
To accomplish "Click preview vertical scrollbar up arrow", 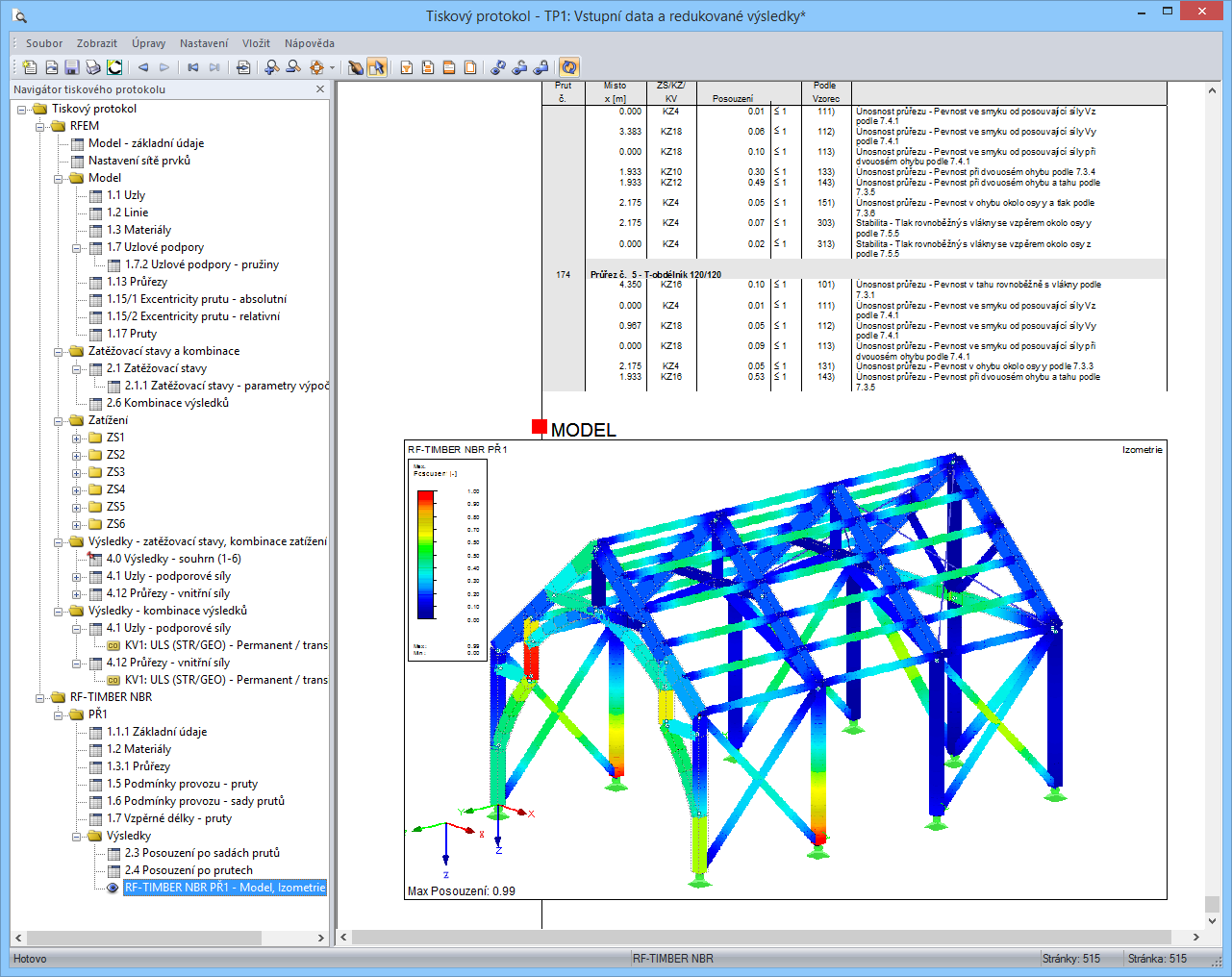I will 1212,90.
